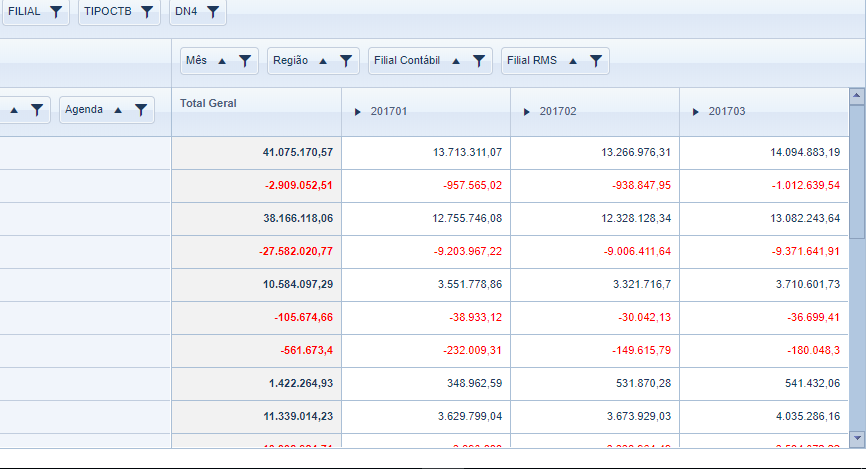This screenshot has width=866, height=469.
Task: Click the filter icon on TIPOCTB chip
Action: [x=147, y=11]
